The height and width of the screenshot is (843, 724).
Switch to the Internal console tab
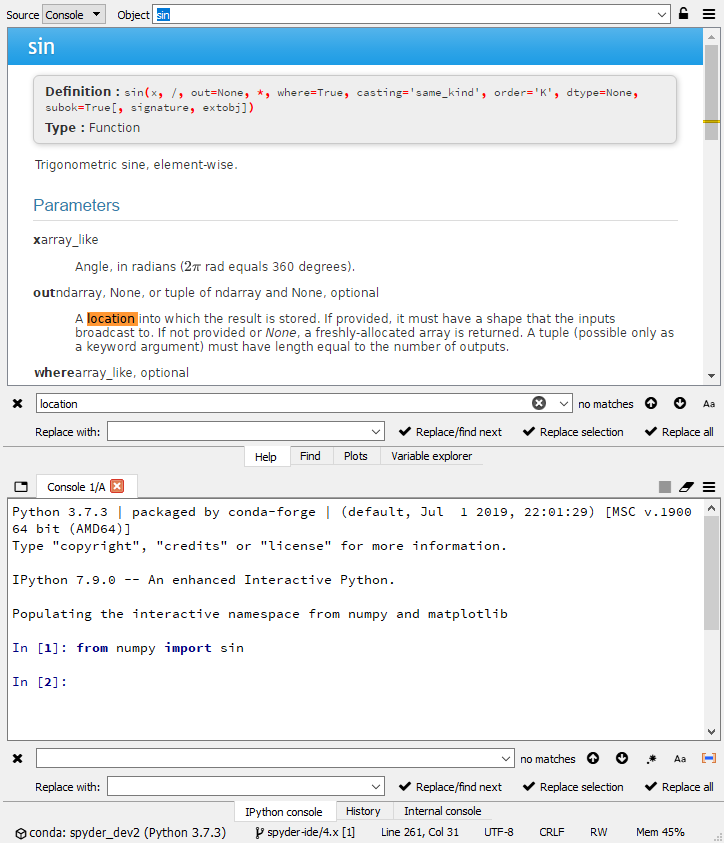coord(442,811)
